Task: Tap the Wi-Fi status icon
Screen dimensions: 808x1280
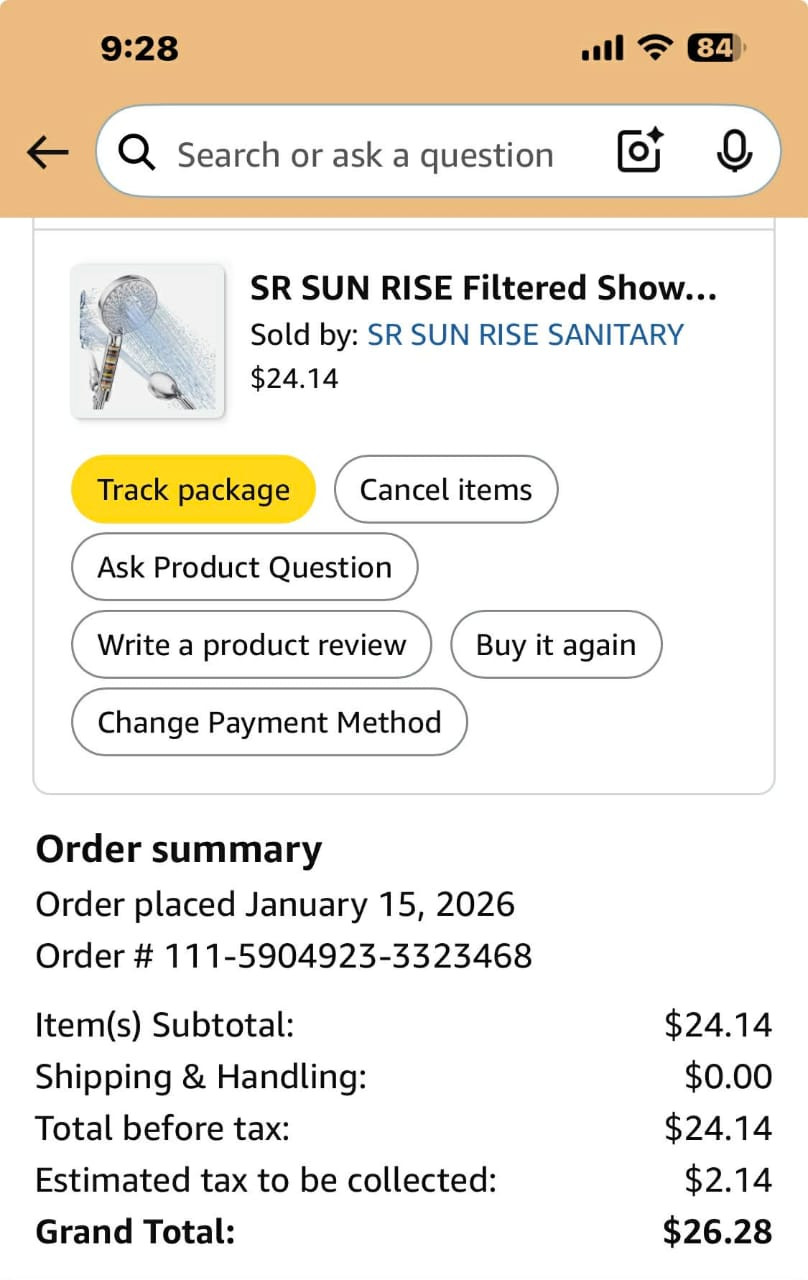Action: [656, 47]
